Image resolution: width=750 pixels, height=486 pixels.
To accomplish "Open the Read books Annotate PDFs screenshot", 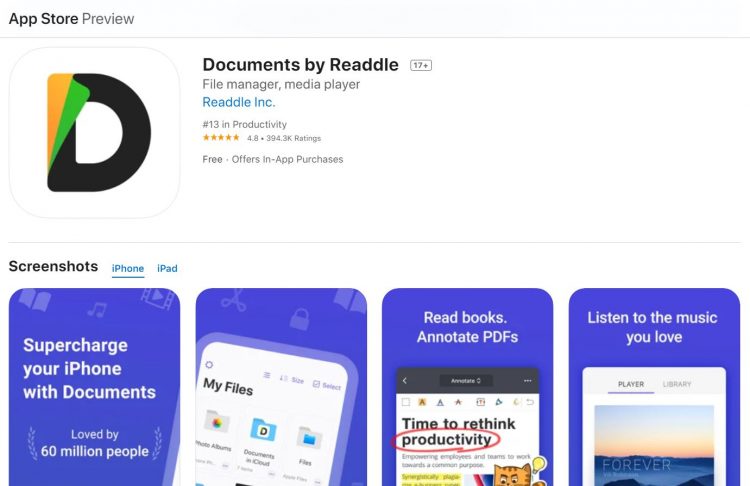I will pos(467,387).
